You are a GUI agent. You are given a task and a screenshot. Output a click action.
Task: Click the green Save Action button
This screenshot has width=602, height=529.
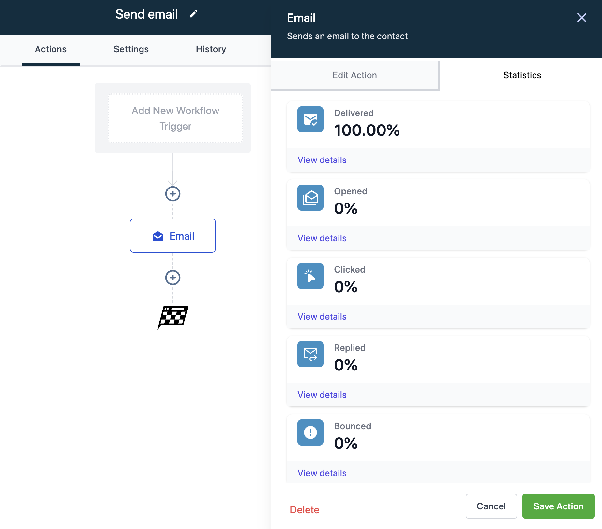tap(558, 506)
